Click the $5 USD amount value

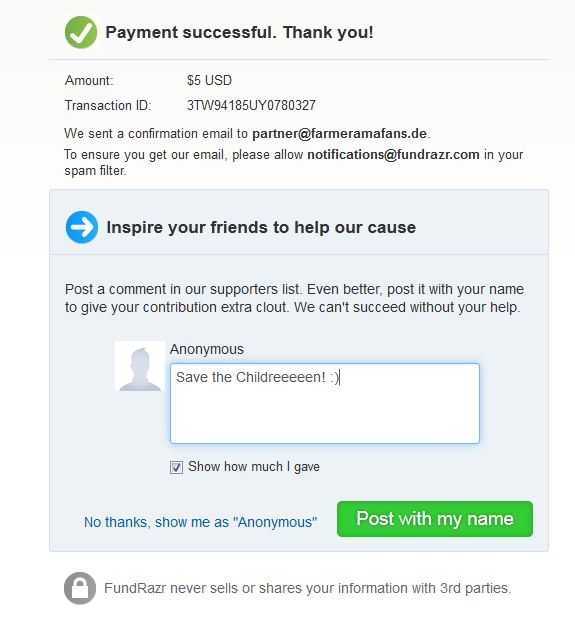[x=209, y=80]
